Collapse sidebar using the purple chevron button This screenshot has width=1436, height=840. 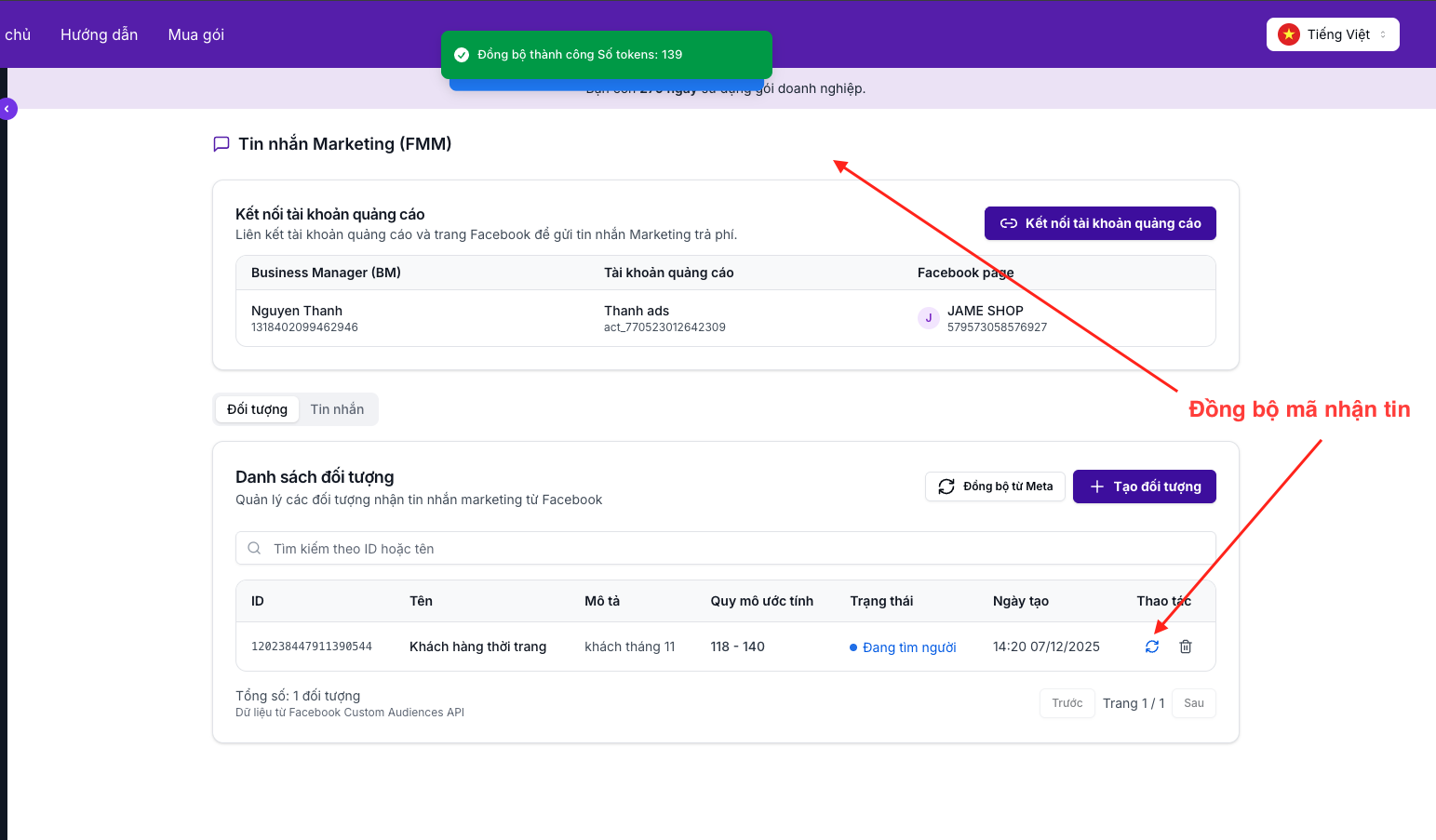coord(7,109)
